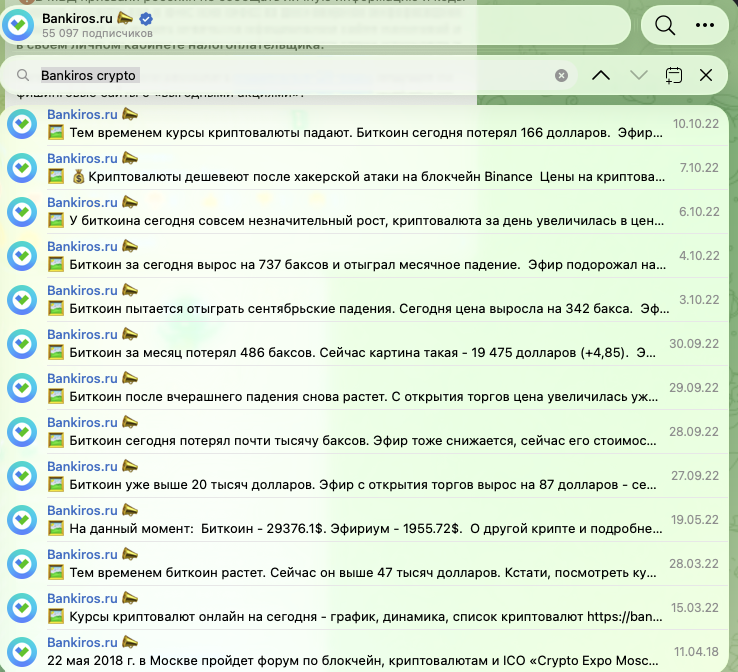
Task: Open result '22 мая 2018 г. в Москве пройдет форум'
Action: coord(364,651)
